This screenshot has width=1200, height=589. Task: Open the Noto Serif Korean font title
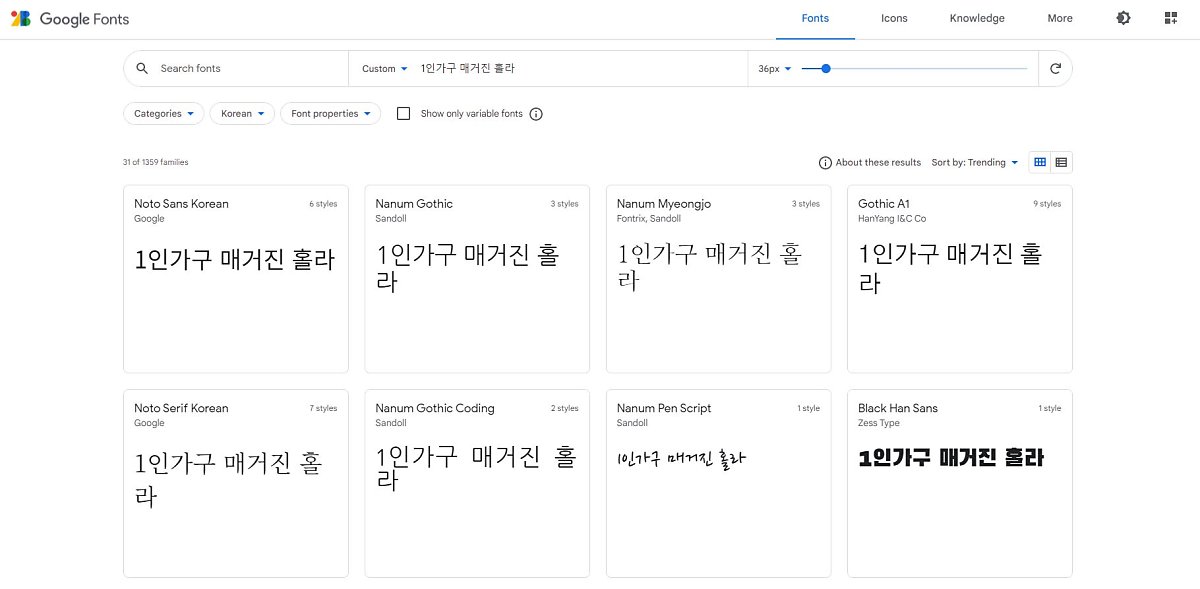(x=181, y=408)
